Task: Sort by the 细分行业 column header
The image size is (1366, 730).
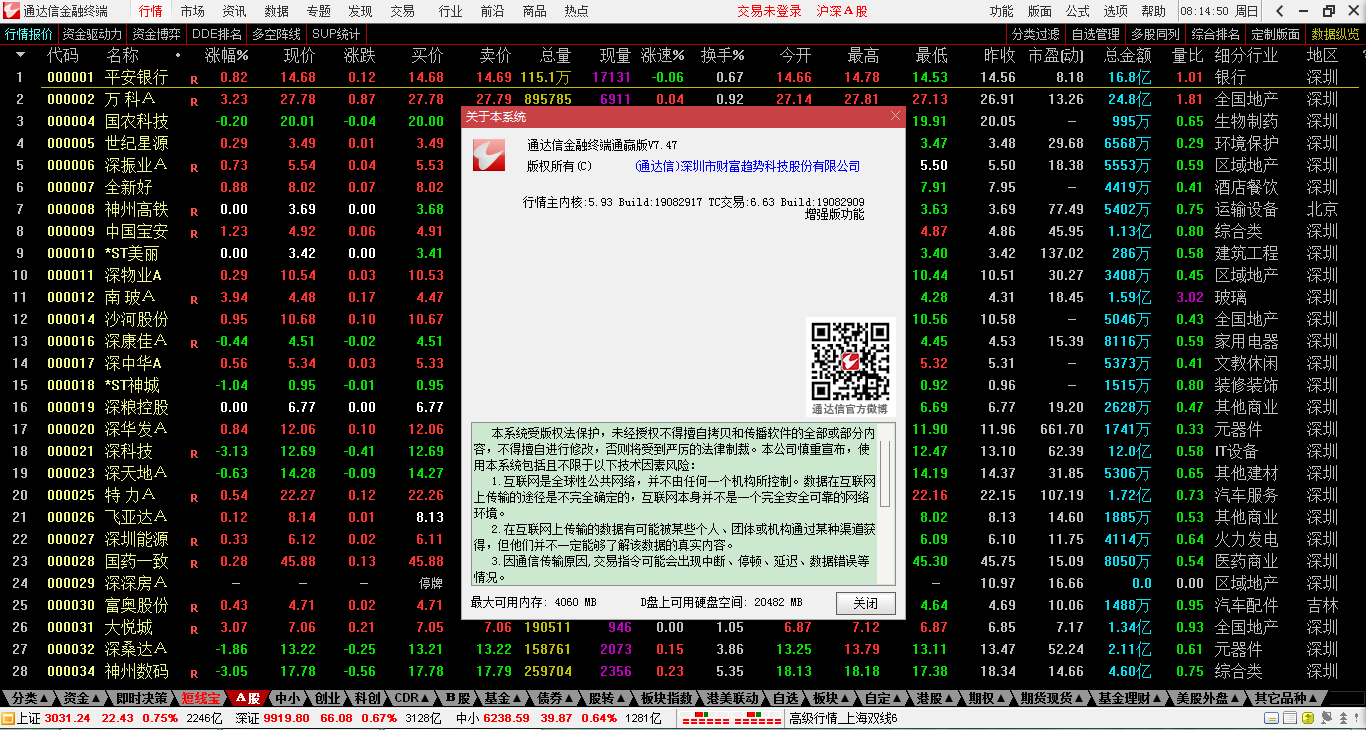Action: (1246, 55)
